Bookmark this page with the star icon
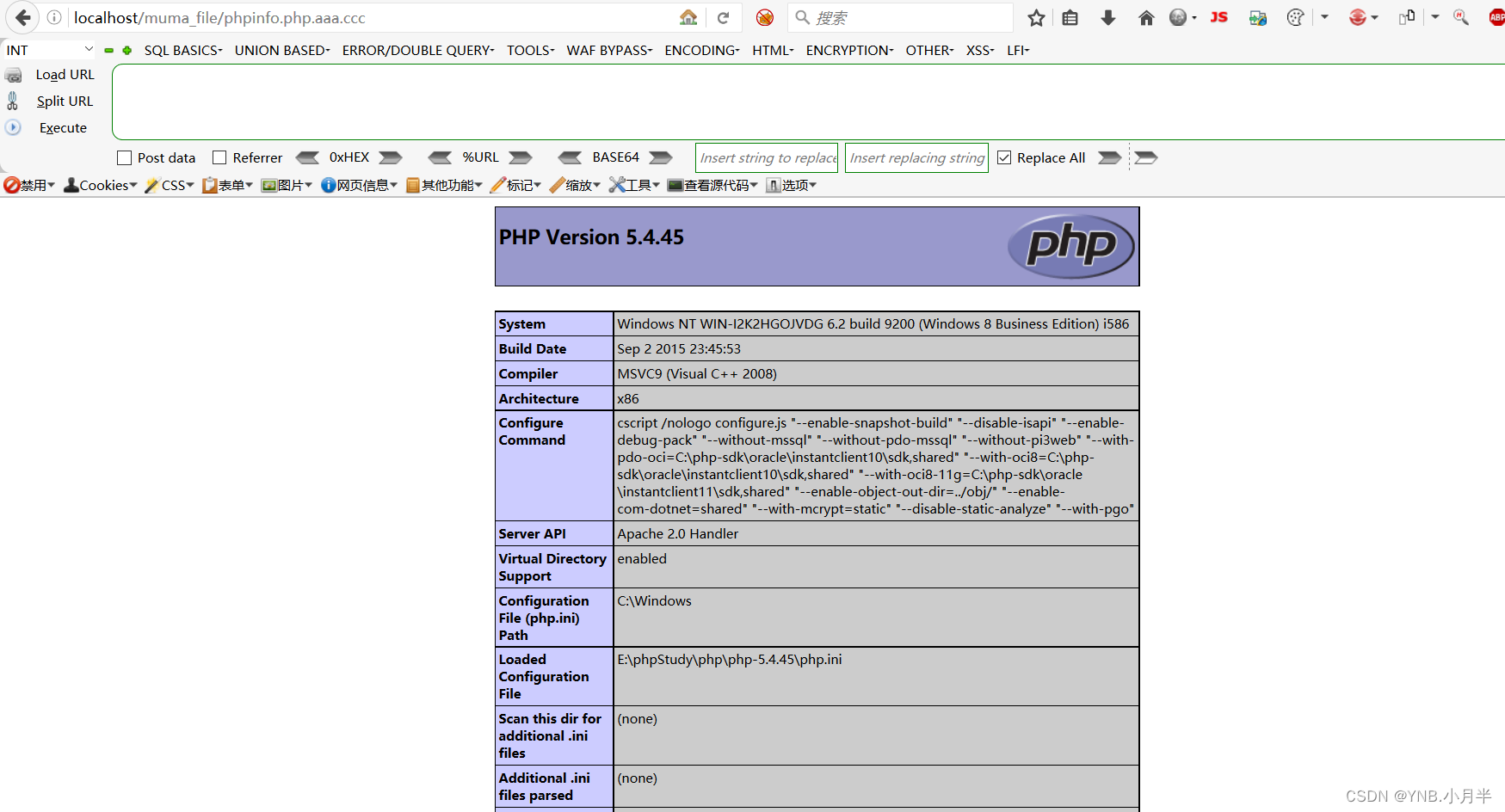Image resolution: width=1505 pixels, height=812 pixels. pos(1036,17)
